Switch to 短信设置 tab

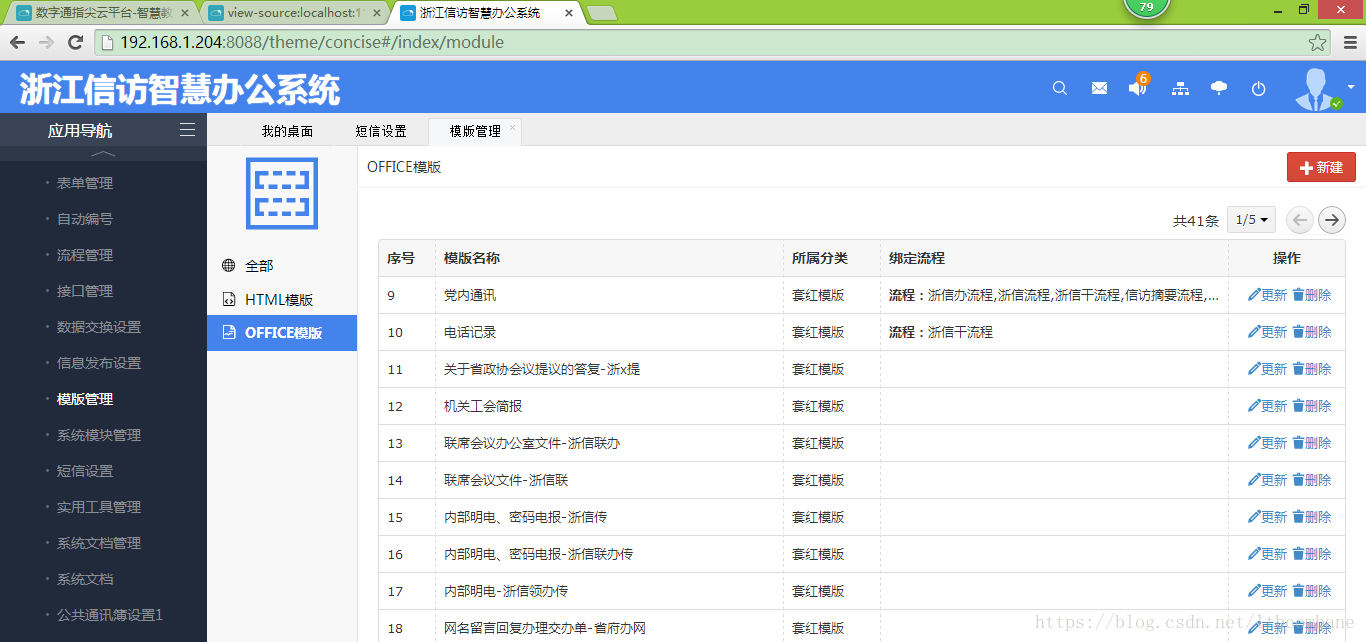381,131
